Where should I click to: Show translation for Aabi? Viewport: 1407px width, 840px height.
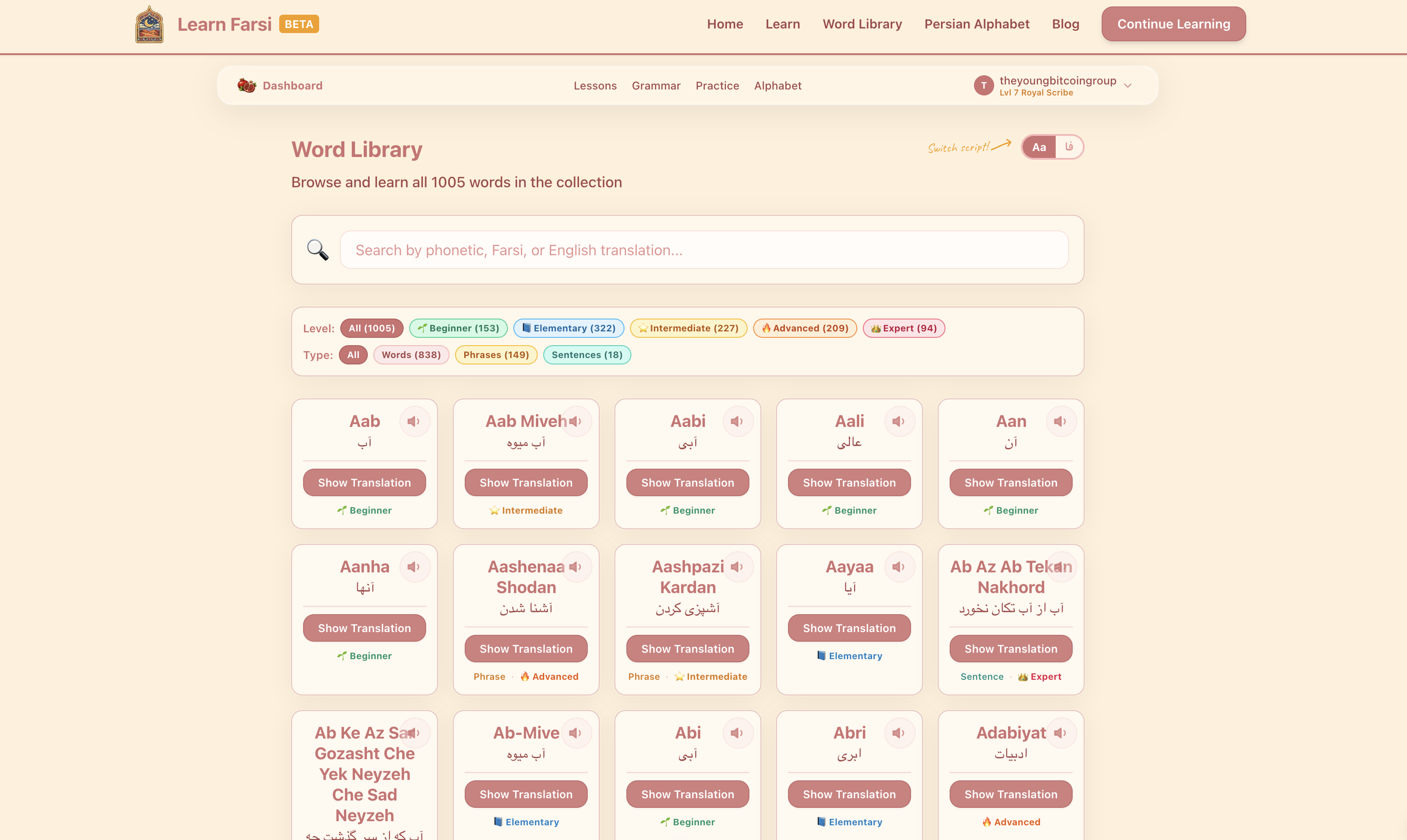coord(687,482)
